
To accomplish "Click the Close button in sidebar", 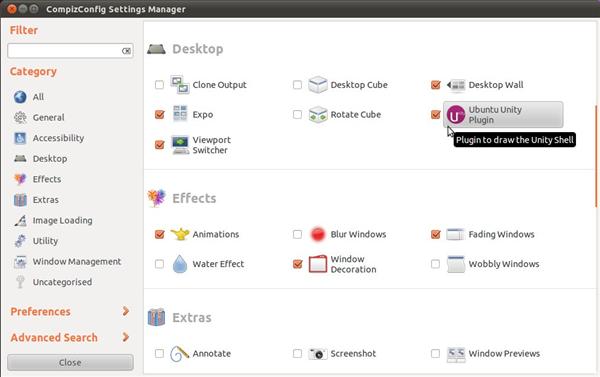I will click(70, 362).
